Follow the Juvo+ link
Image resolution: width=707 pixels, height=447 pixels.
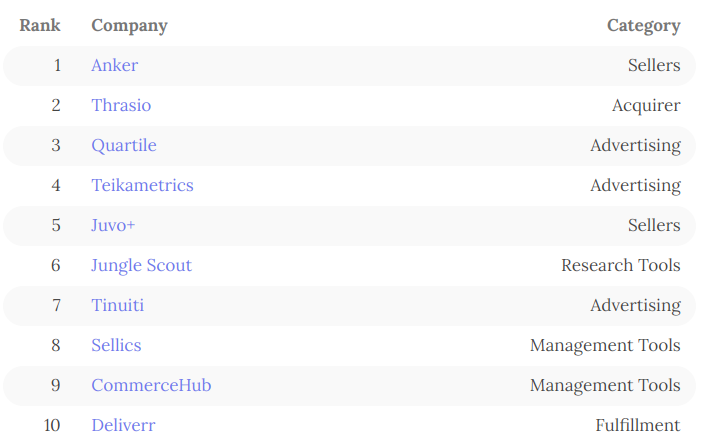(x=113, y=226)
